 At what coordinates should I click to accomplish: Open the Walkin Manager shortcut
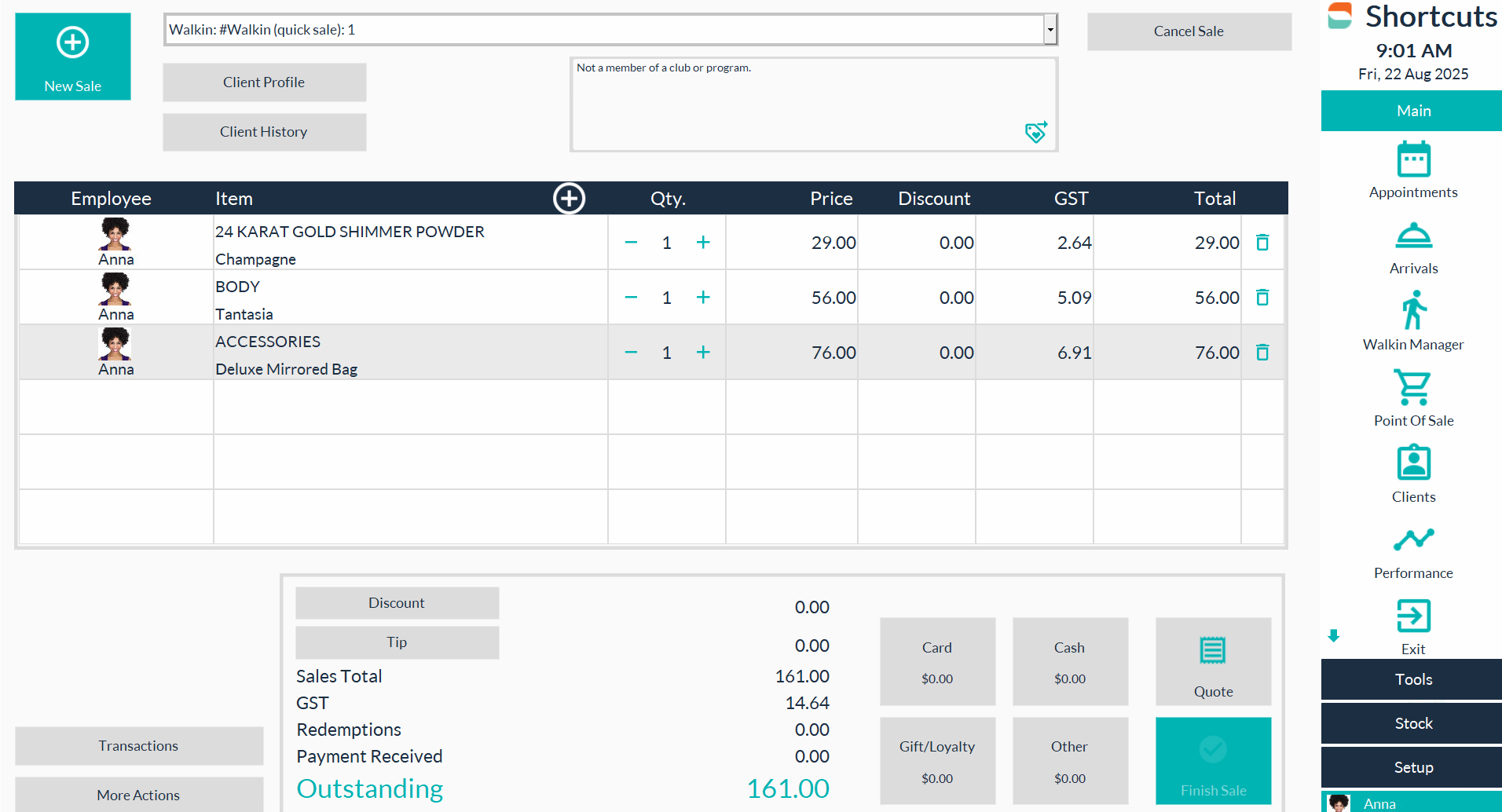[x=1413, y=322]
